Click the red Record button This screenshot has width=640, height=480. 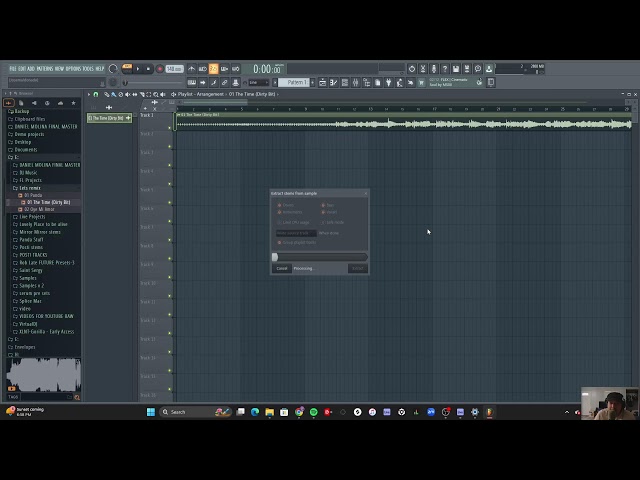coord(160,69)
